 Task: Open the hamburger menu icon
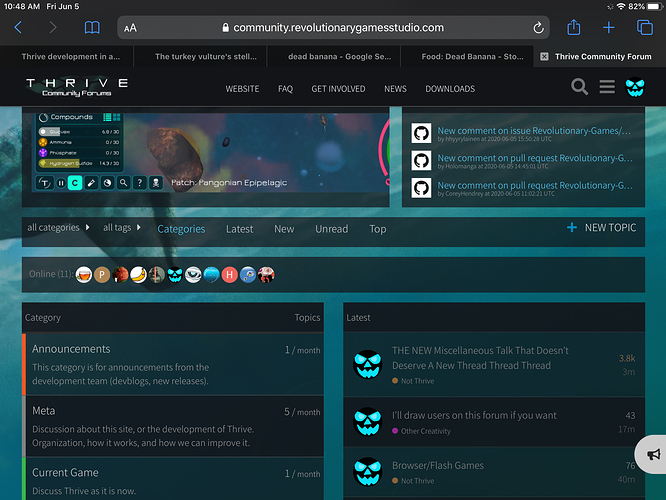607,87
